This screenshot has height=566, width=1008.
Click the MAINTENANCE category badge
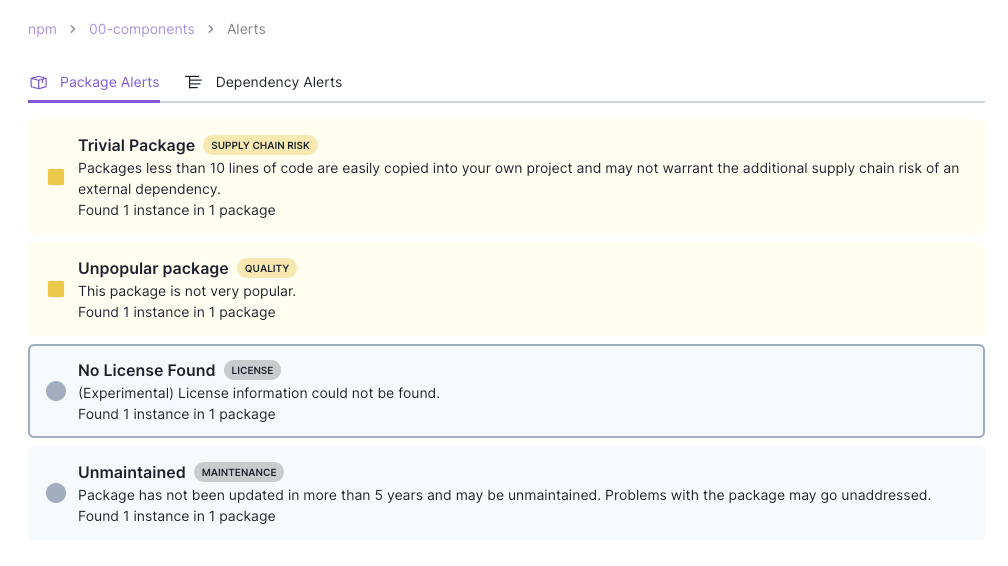pos(239,472)
